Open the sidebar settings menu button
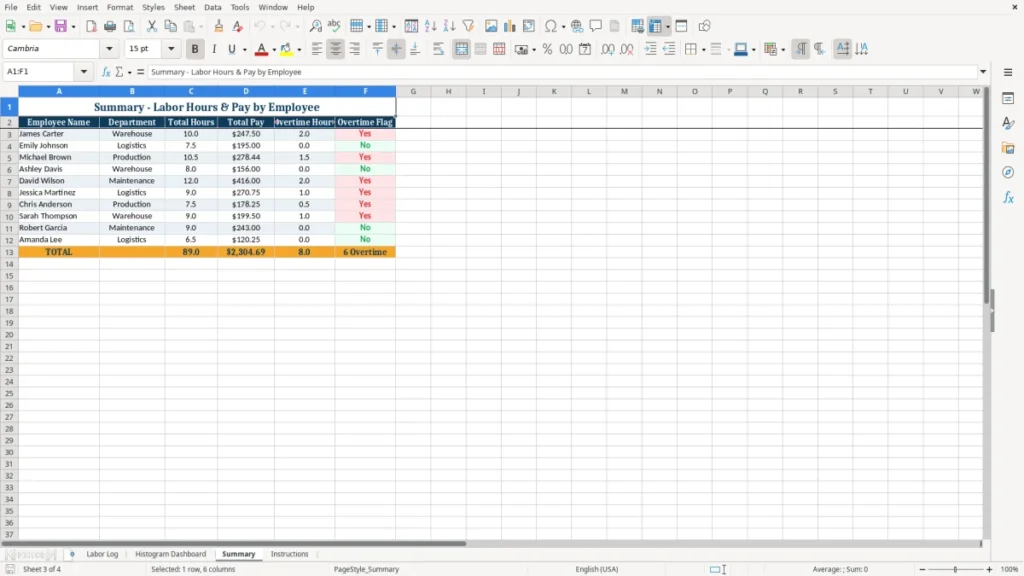The image size is (1024, 576). pyautogui.click(x=1008, y=72)
